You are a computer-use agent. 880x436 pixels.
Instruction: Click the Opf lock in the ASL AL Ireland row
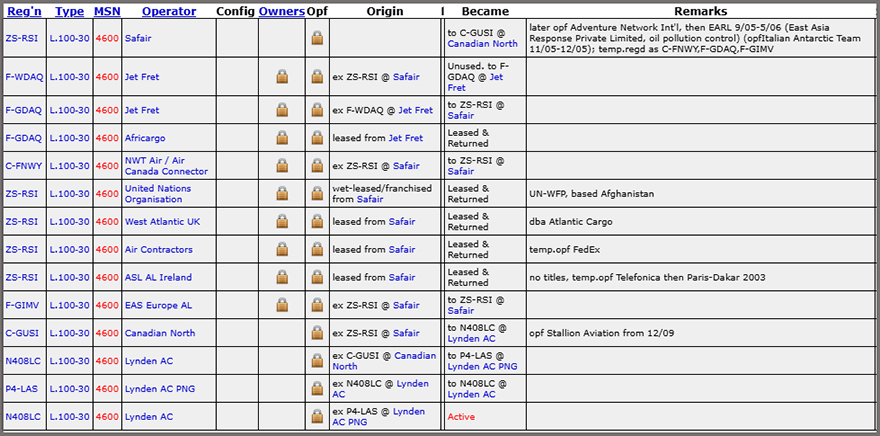click(317, 277)
